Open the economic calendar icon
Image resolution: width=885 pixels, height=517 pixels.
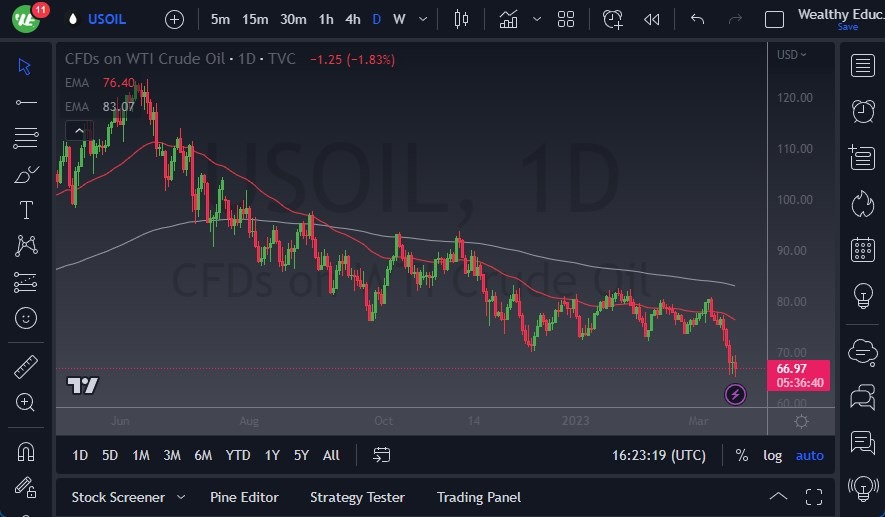862,250
